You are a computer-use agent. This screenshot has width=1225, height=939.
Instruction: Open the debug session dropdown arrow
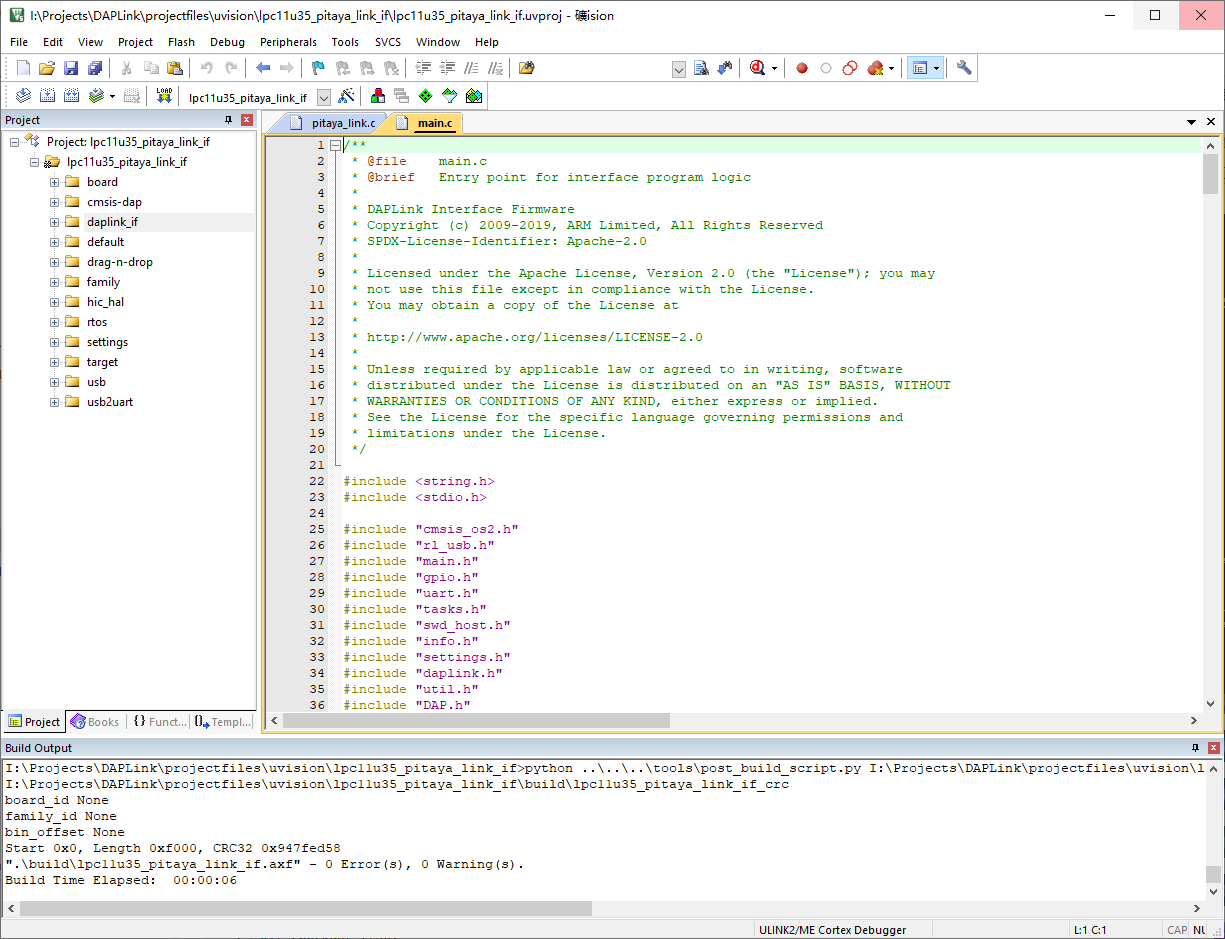click(x=774, y=69)
